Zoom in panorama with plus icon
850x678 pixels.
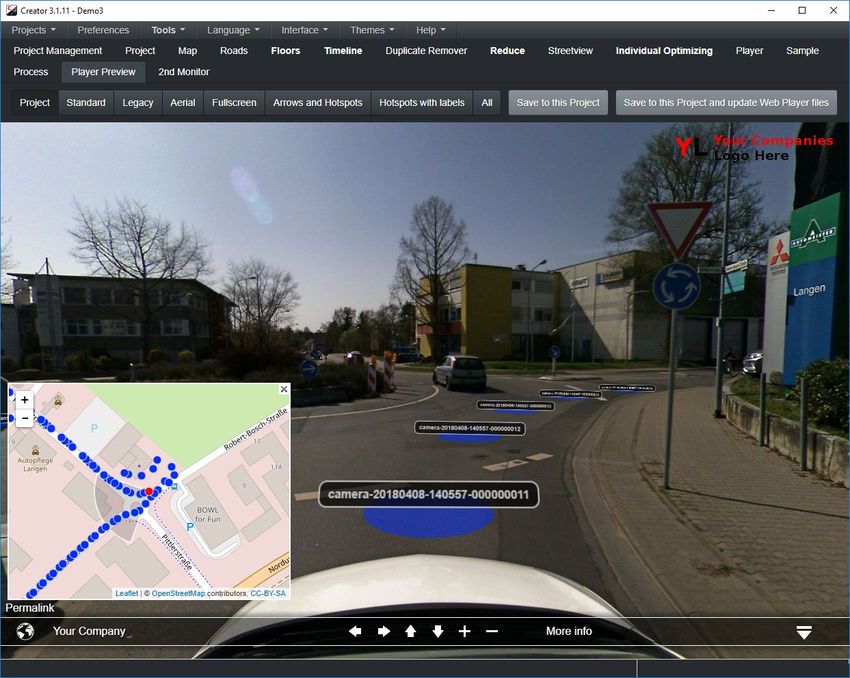tap(465, 631)
